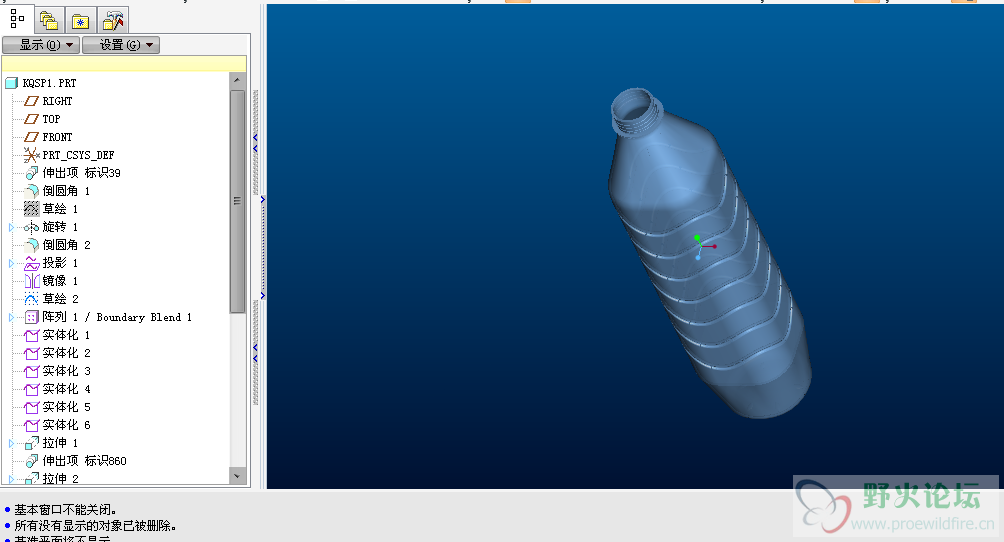Select the 实体化 1 solidify icon
This screenshot has height=542, width=1004.
point(31,335)
